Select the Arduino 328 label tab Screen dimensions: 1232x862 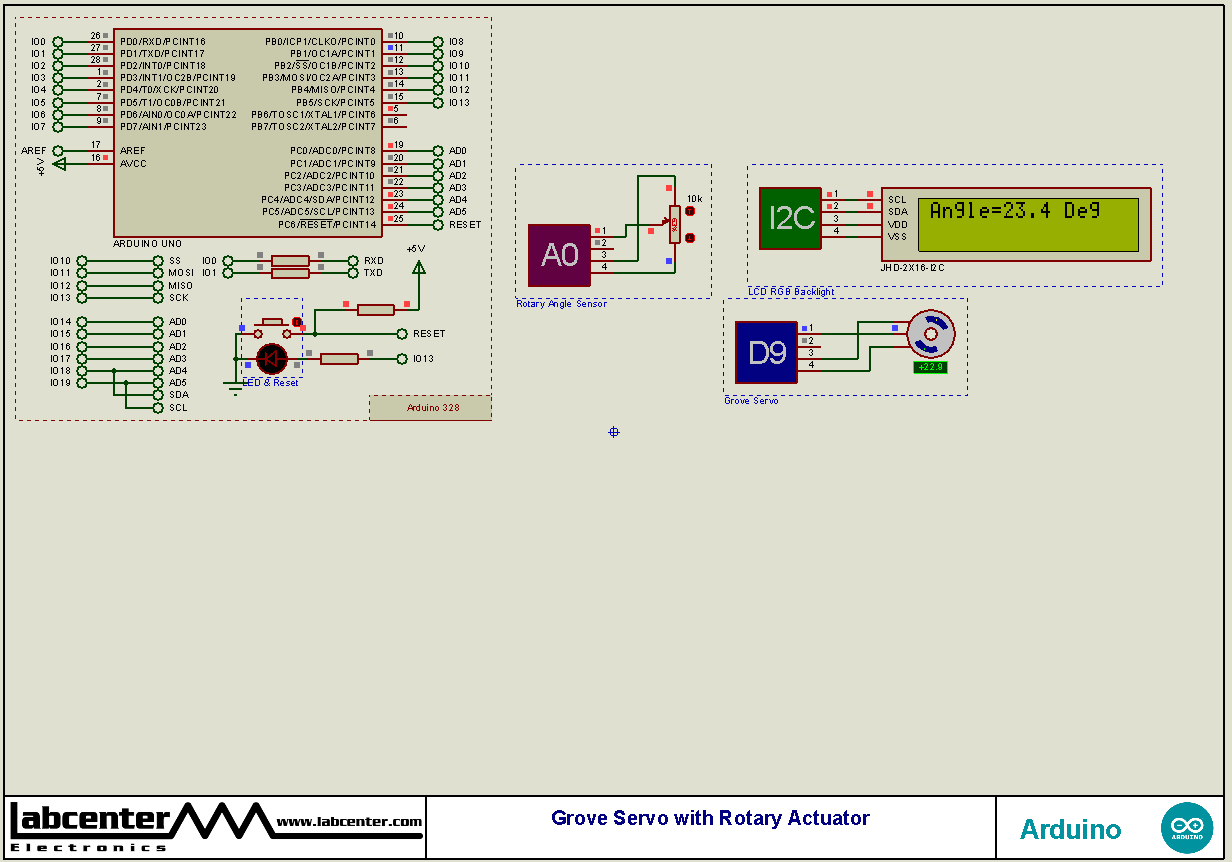pyautogui.click(x=430, y=407)
